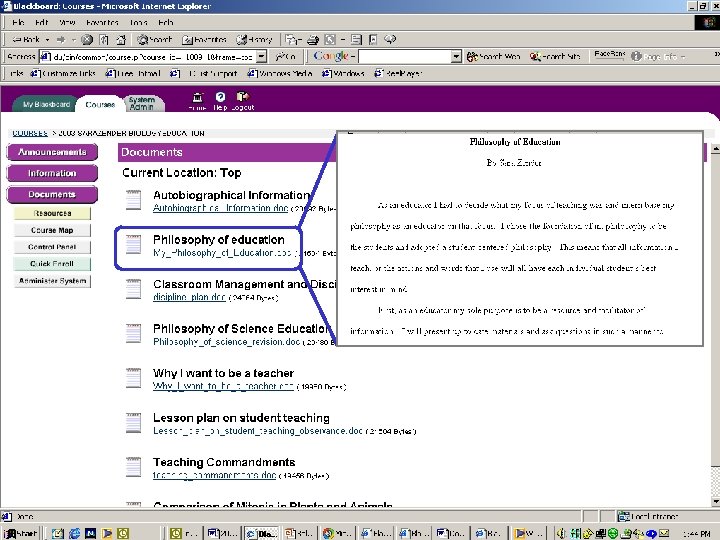Screen dimensions: 720x540
Task: Click the Search Web button on the Google toolbar
Action: click(494, 56)
